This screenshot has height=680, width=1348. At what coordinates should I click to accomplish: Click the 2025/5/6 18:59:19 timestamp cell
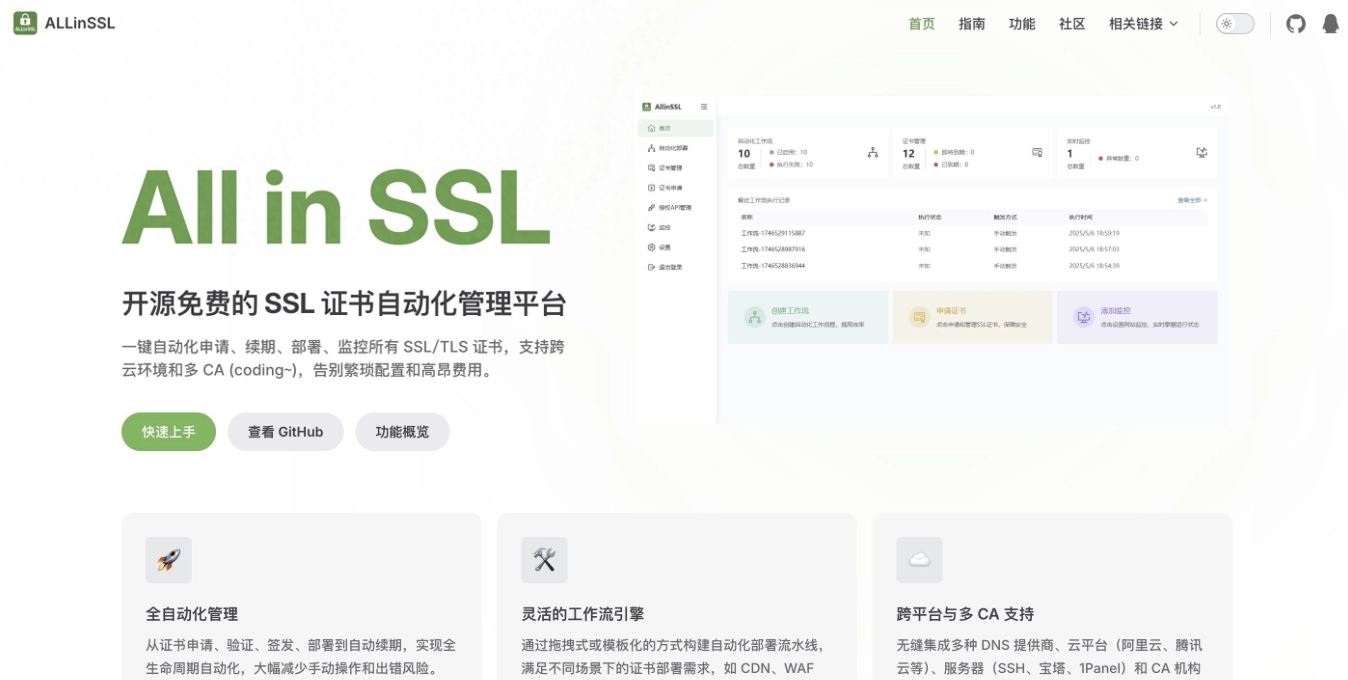(x=1094, y=233)
